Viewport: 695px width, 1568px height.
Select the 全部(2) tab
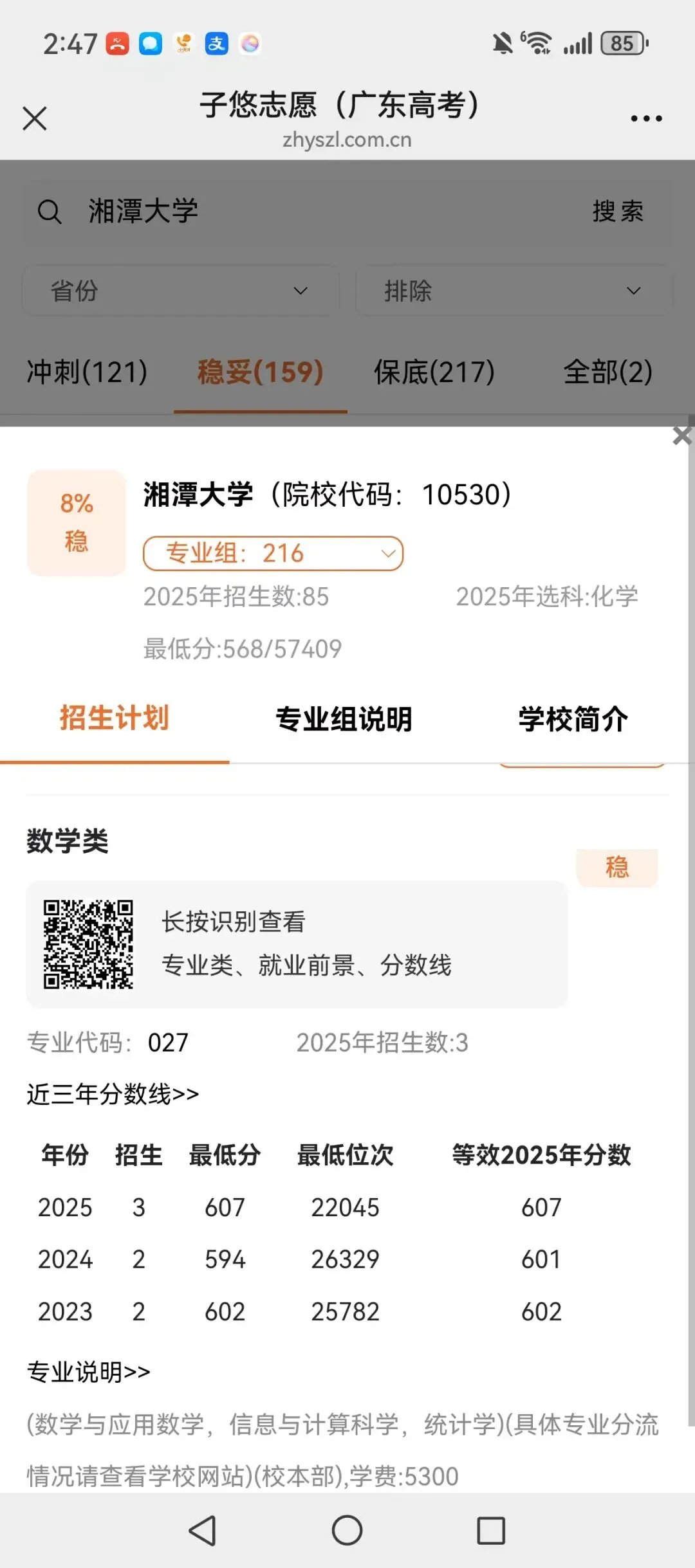tap(608, 372)
